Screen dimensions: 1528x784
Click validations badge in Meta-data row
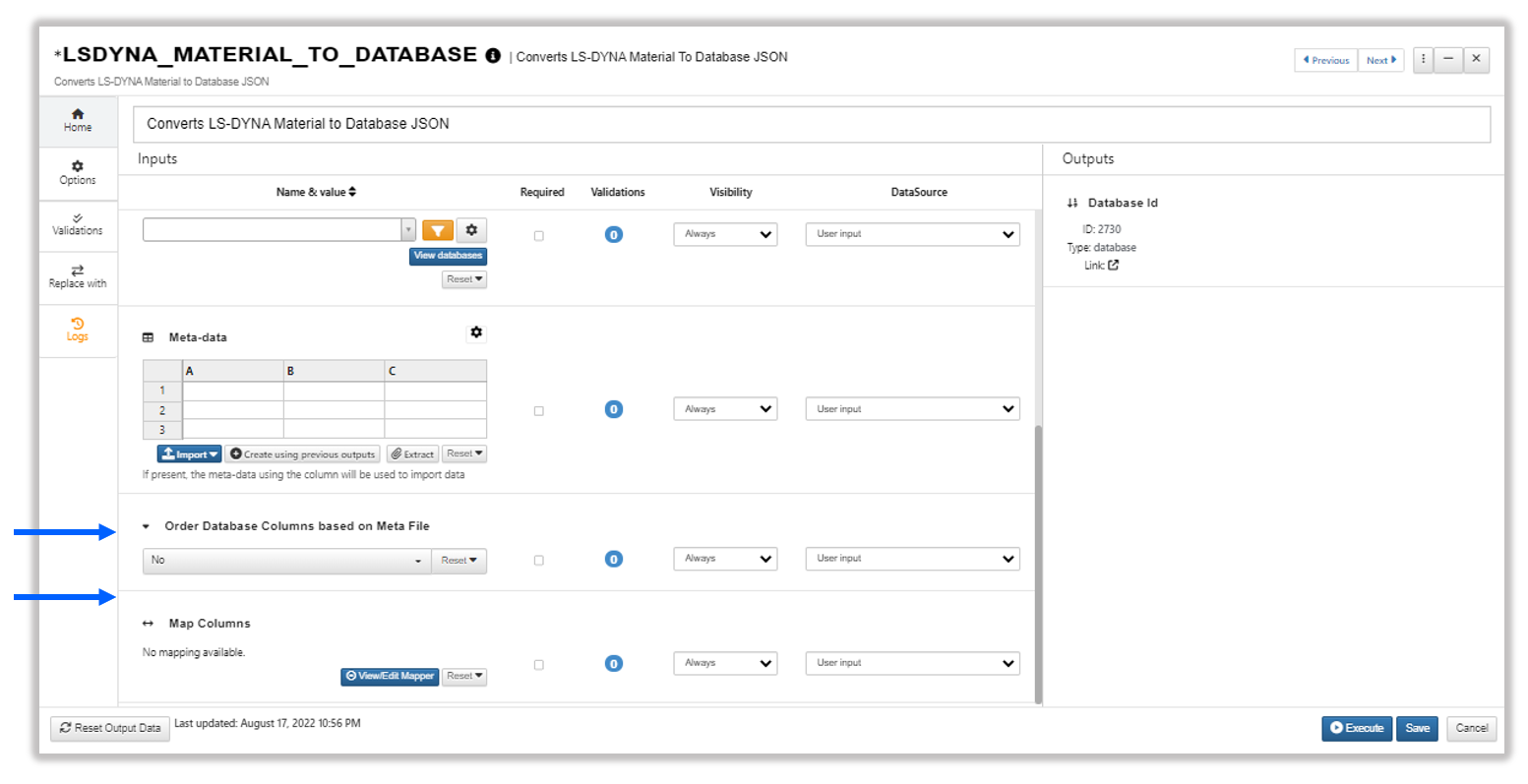click(614, 409)
